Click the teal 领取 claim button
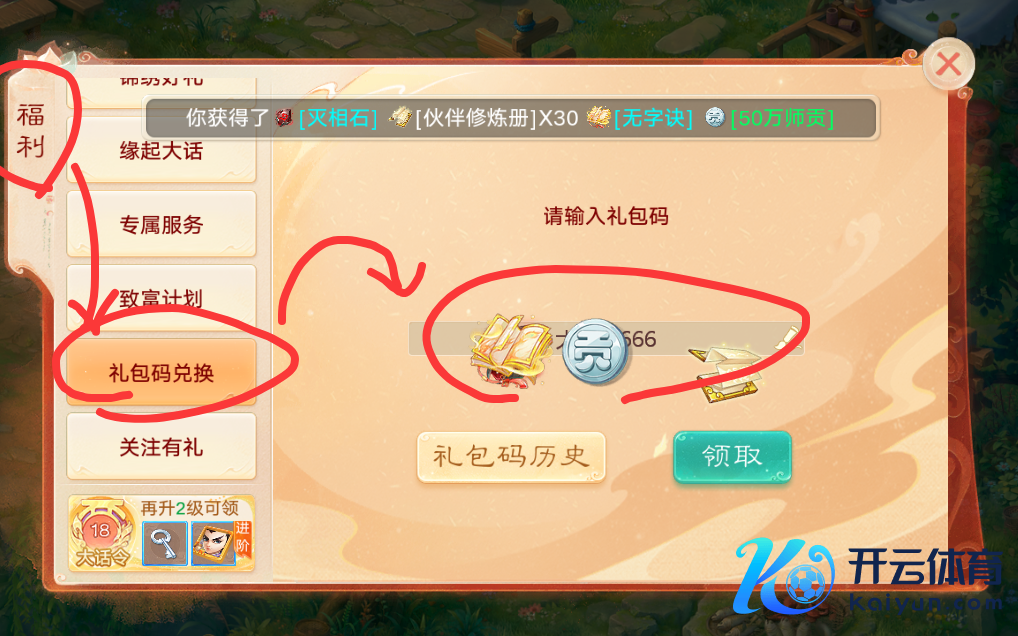Image resolution: width=1018 pixels, height=636 pixels. 732,456
